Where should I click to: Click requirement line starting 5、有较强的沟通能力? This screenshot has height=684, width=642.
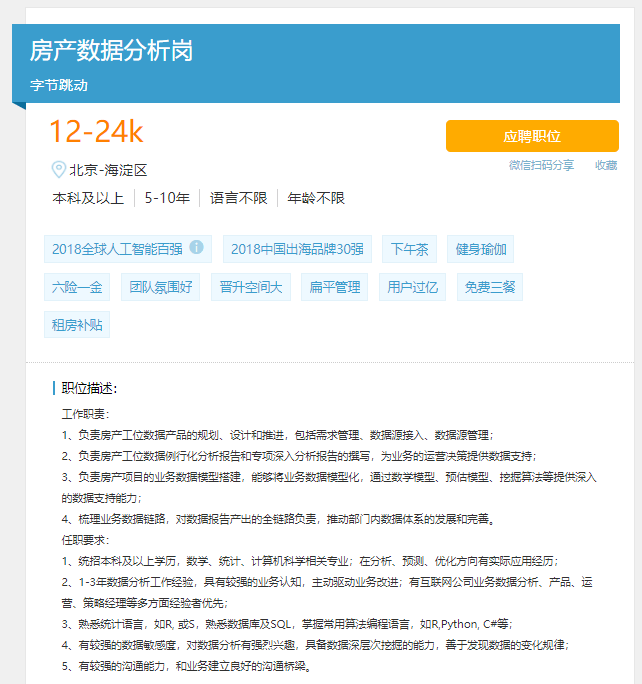click(186, 666)
